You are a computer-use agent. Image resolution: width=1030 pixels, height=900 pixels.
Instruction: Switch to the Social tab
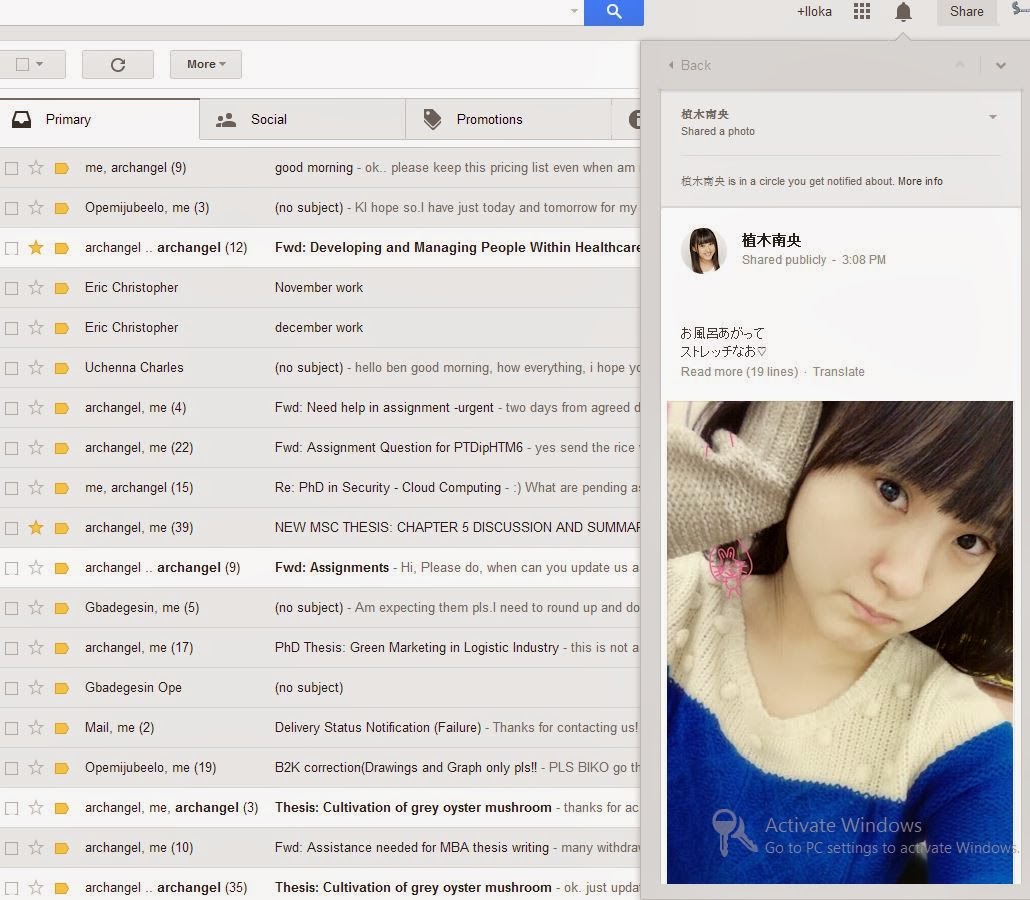click(x=303, y=120)
